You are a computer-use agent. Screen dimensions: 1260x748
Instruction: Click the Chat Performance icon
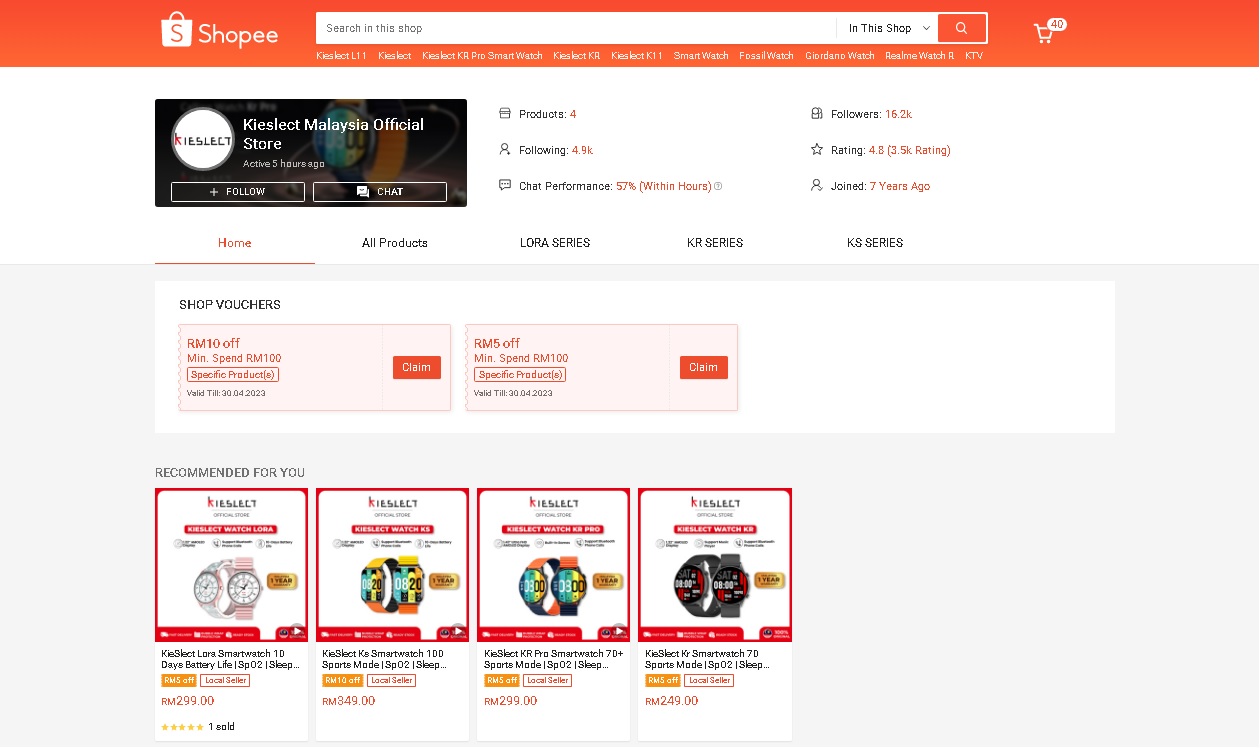pyautogui.click(x=505, y=186)
